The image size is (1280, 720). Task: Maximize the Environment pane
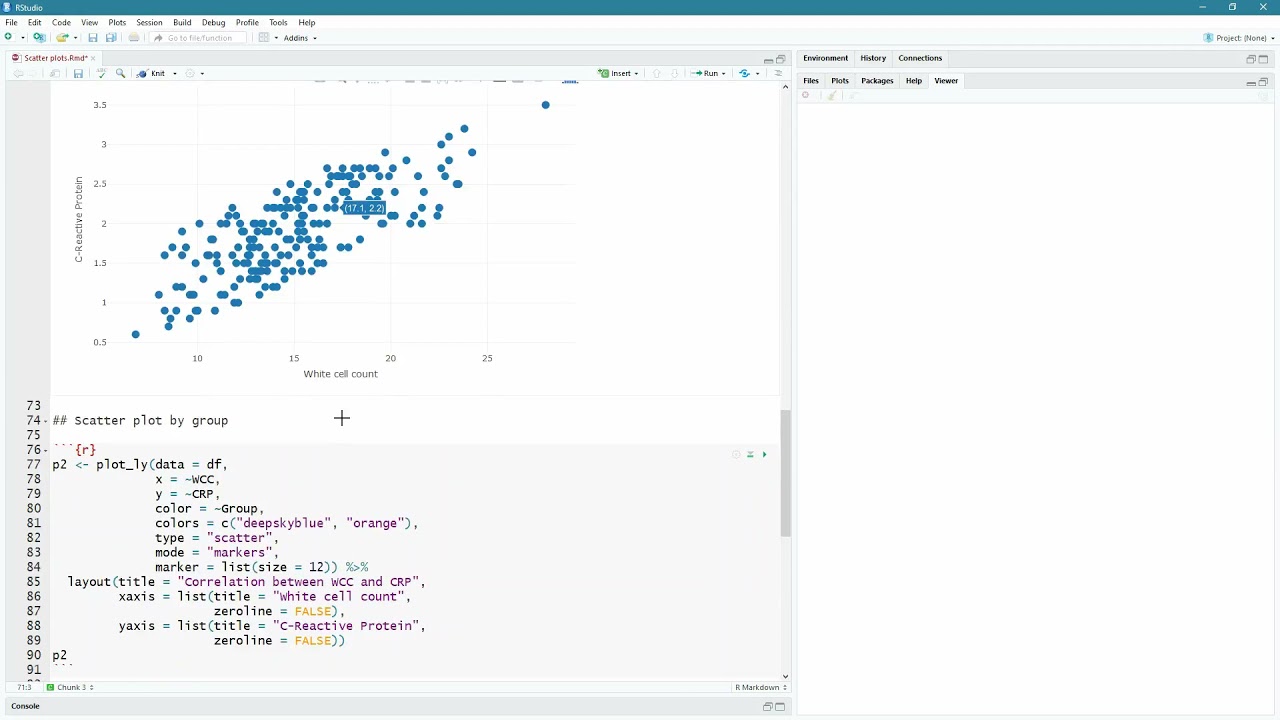tap(1263, 59)
